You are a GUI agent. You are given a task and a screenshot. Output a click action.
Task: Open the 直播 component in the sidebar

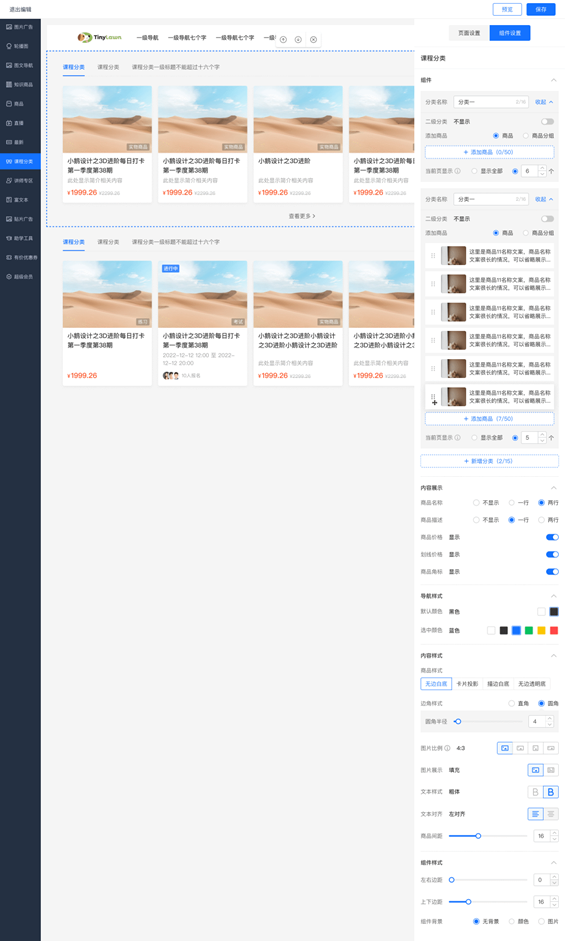15,122
